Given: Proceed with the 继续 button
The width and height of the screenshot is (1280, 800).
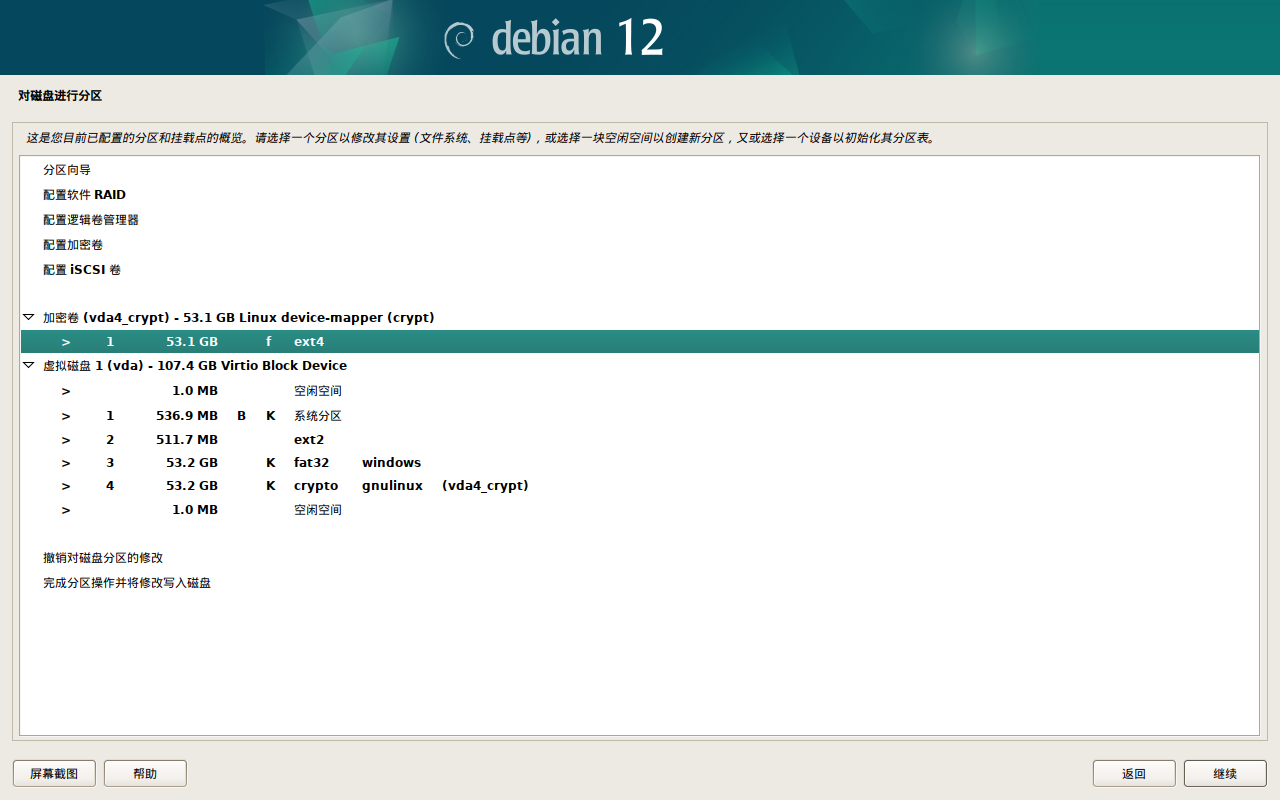Looking at the screenshot, I should [1225, 773].
